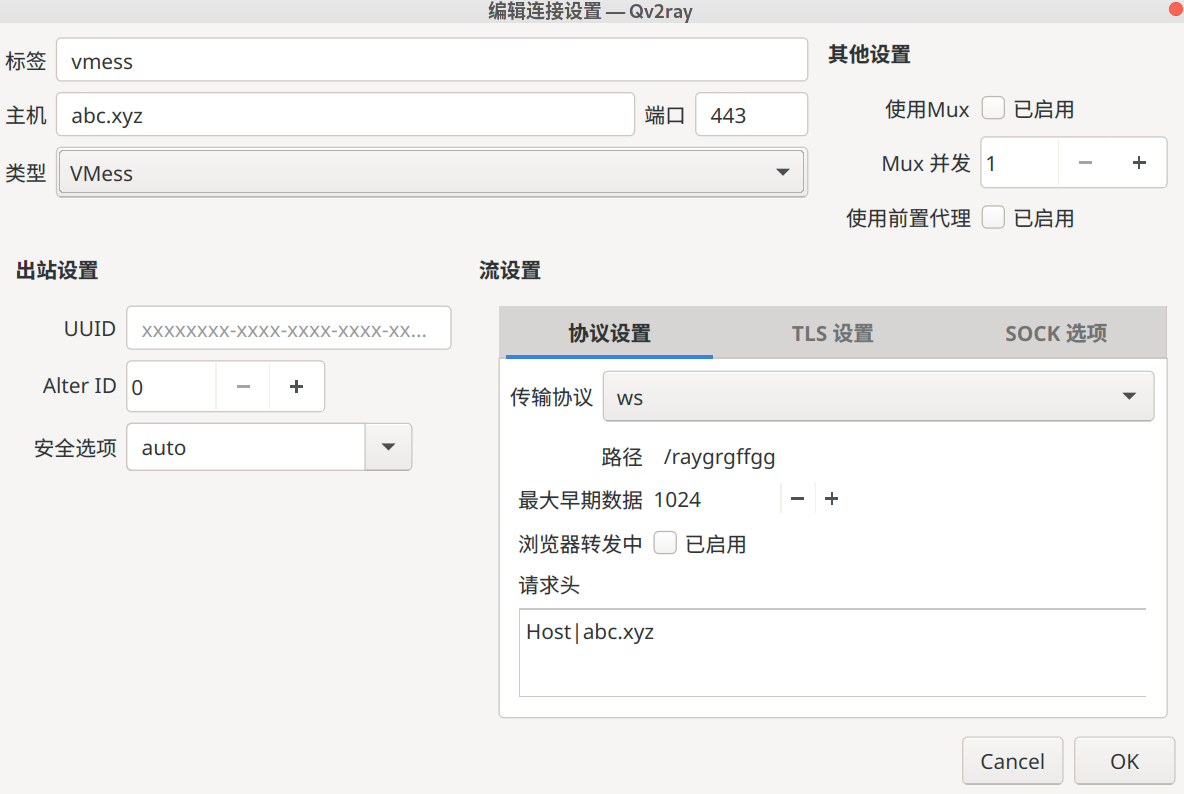Click the plus icon for 最大早期数据
This screenshot has height=794, width=1184.
[x=831, y=498]
